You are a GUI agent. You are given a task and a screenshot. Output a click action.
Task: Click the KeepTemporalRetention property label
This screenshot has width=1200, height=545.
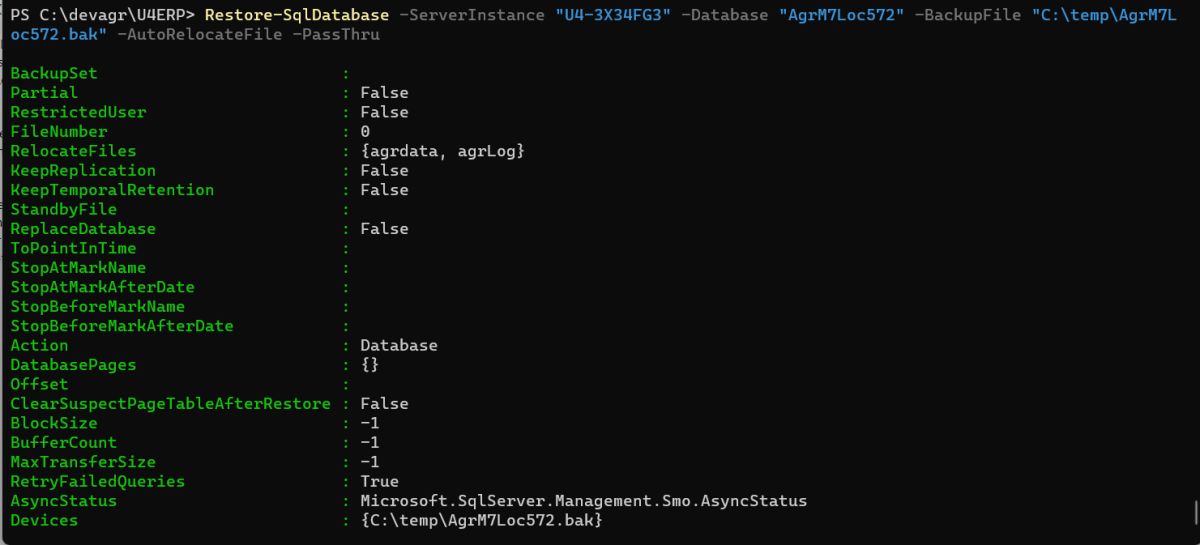pos(112,190)
